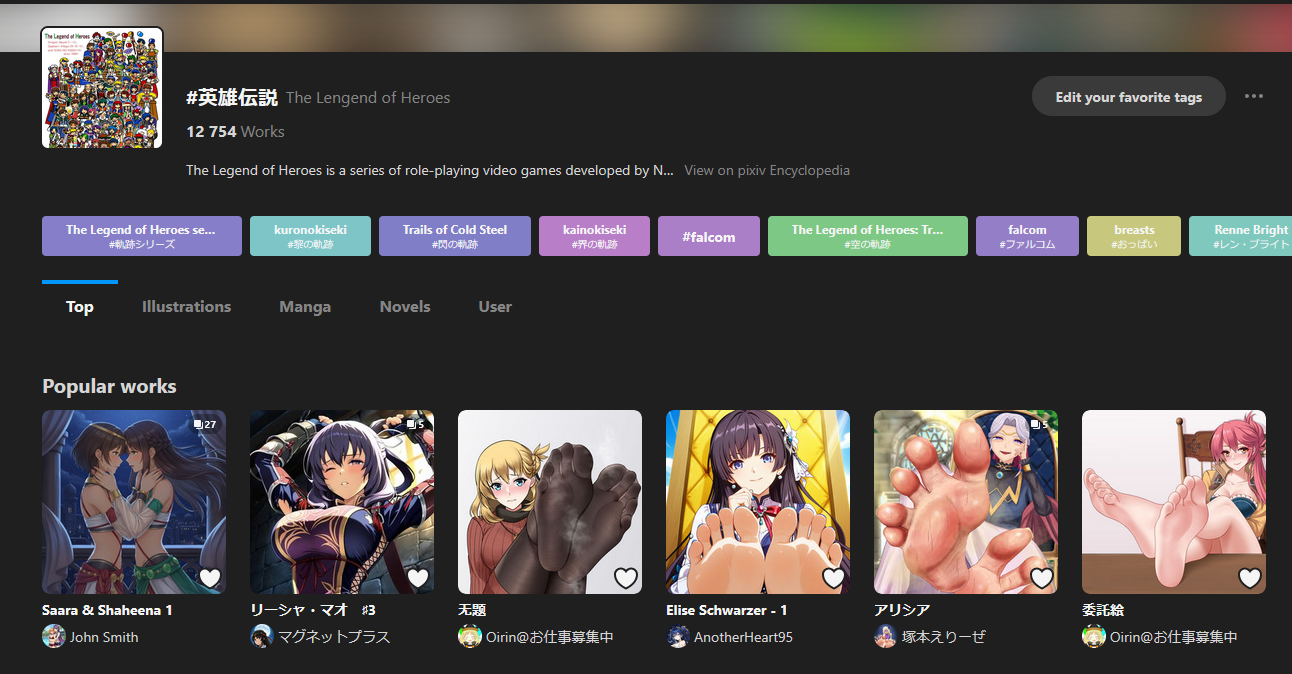Open View on pixiv Encyclopedia link
This screenshot has width=1292, height=674.
(x=767, y=170)
